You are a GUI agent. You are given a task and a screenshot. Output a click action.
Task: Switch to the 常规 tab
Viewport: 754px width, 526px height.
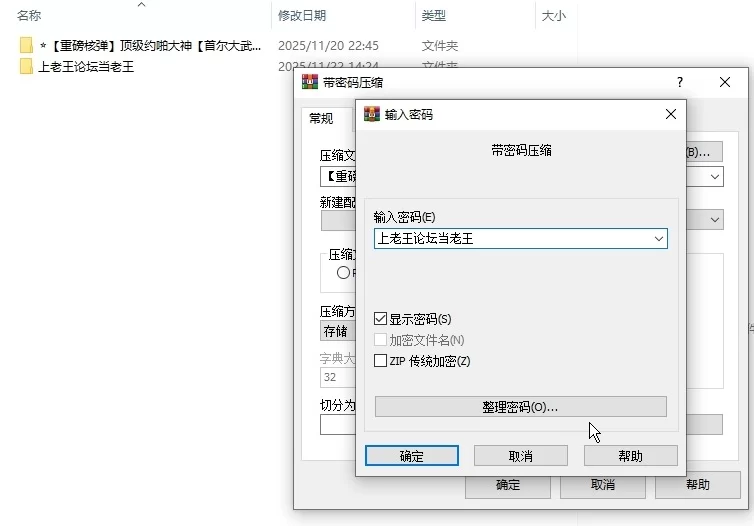pos(321,118)
